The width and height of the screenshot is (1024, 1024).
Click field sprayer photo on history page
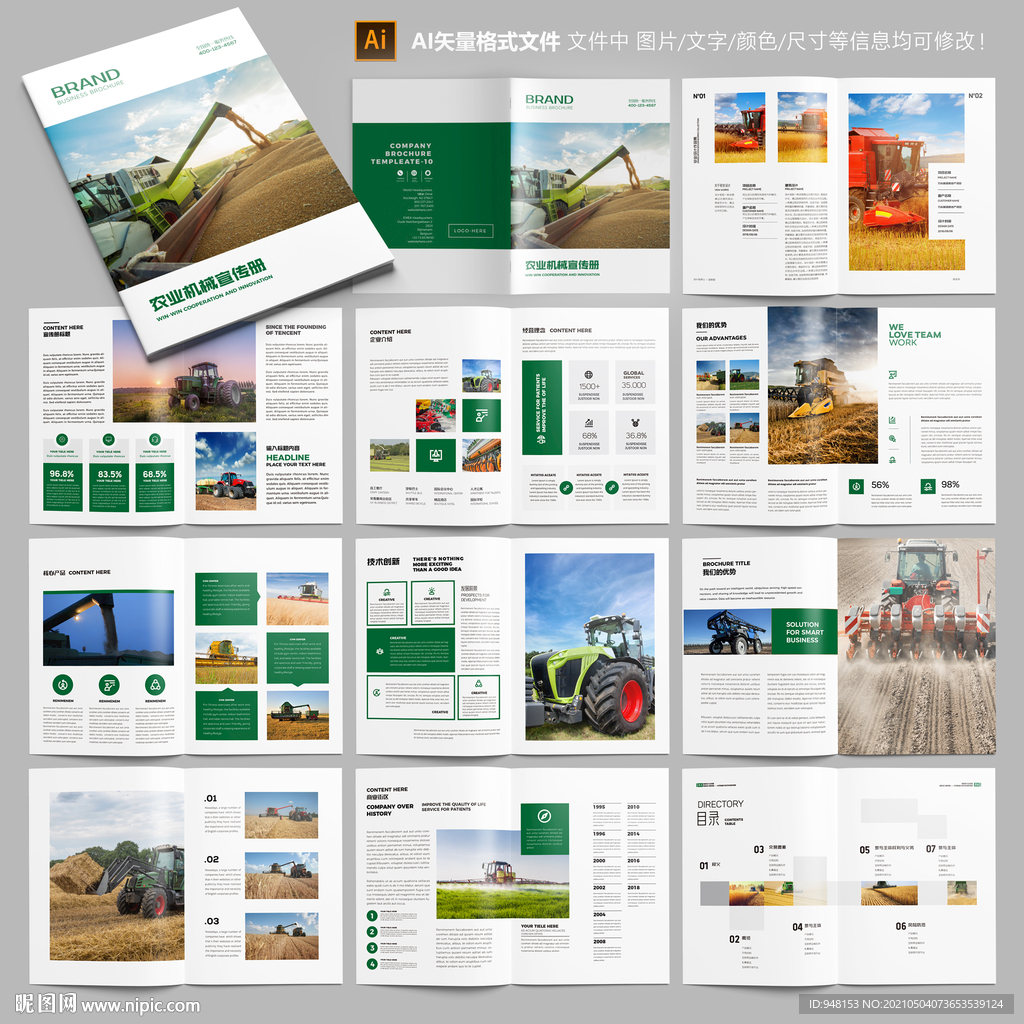coord(502,873)
